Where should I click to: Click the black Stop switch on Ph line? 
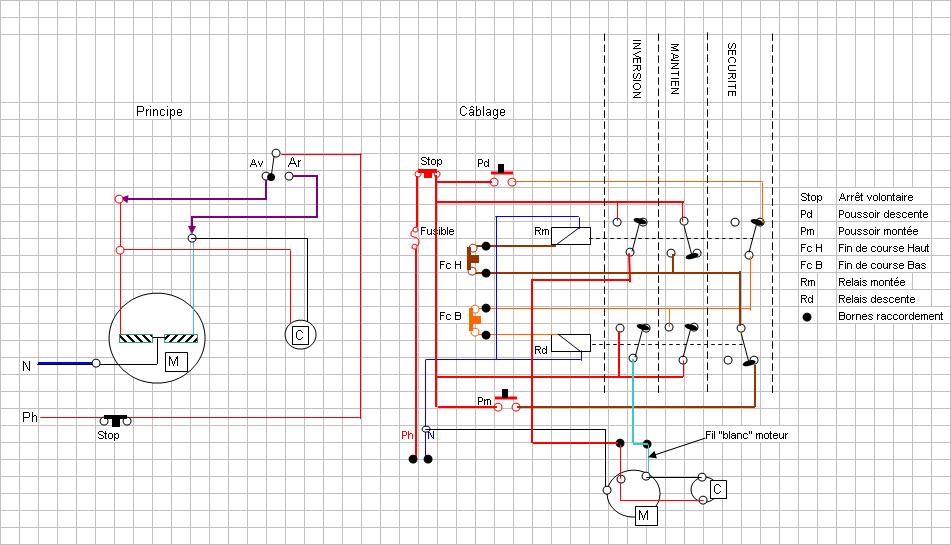point(115,420)
